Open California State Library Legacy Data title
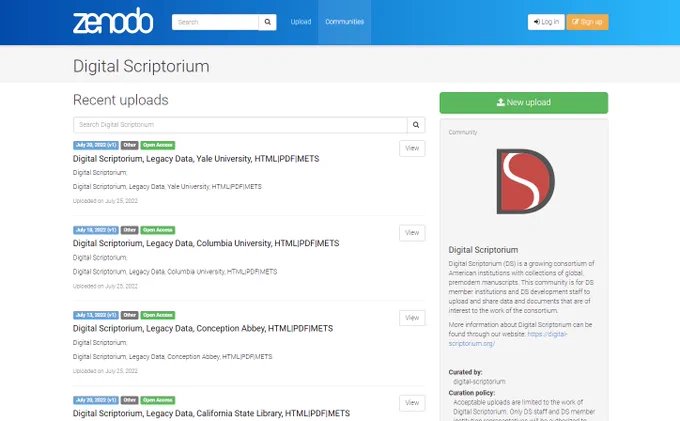This screenshot has width=680, height=421. point(211,414)
